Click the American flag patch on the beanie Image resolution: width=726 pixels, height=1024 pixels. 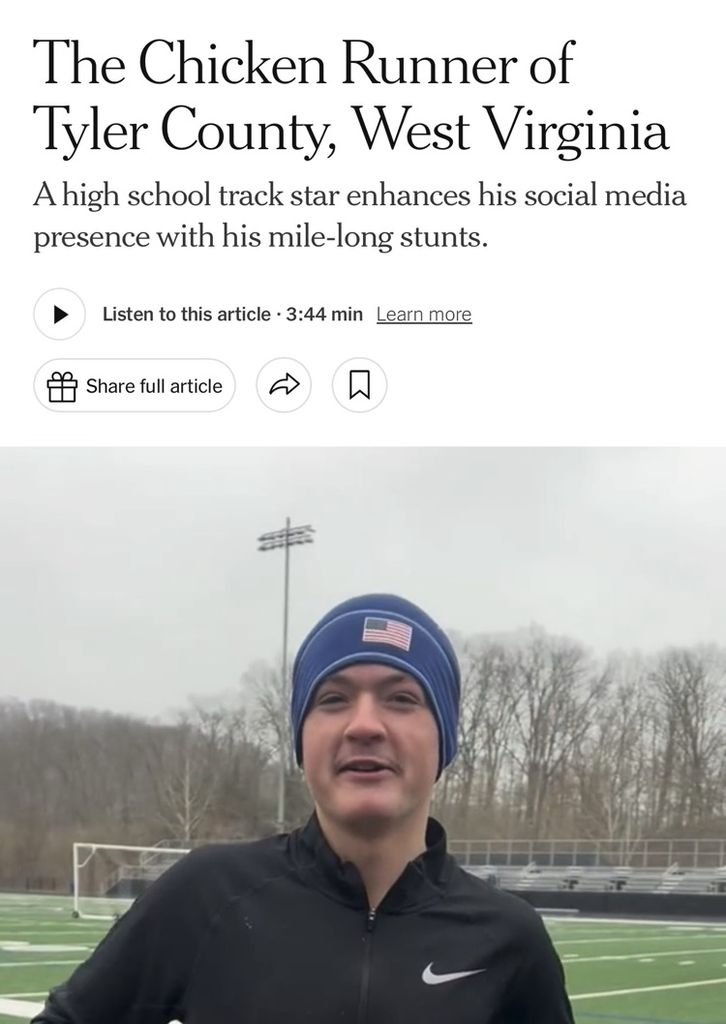pos(387,633)
